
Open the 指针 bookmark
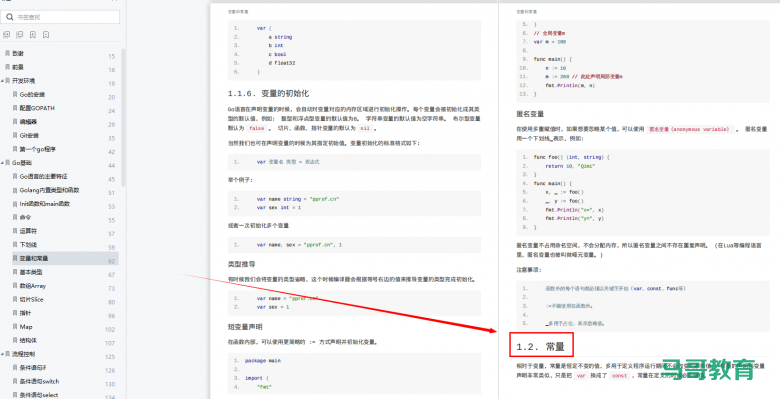coord(25,313)
